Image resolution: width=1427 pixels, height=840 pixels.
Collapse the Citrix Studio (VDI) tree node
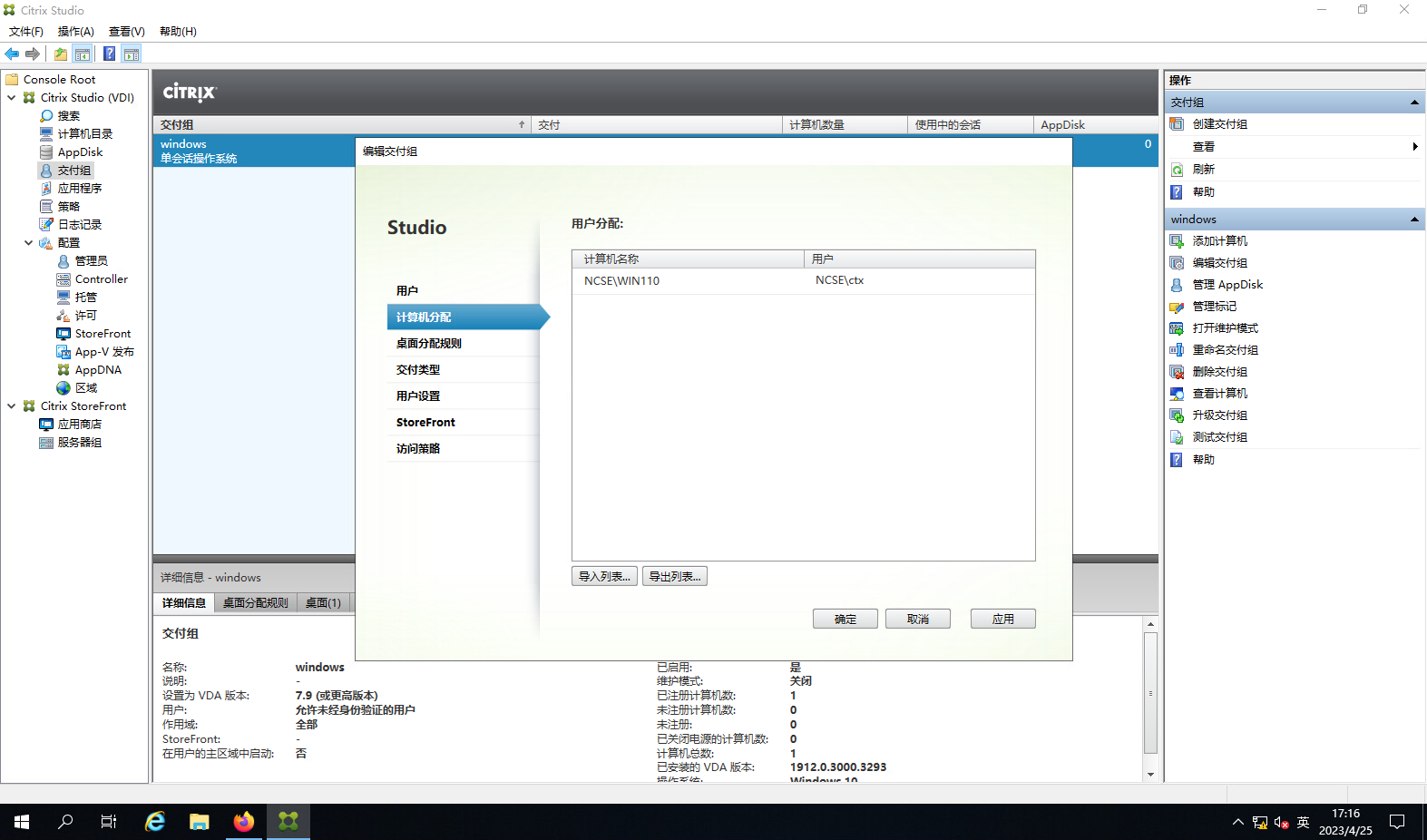pos(12,98)
